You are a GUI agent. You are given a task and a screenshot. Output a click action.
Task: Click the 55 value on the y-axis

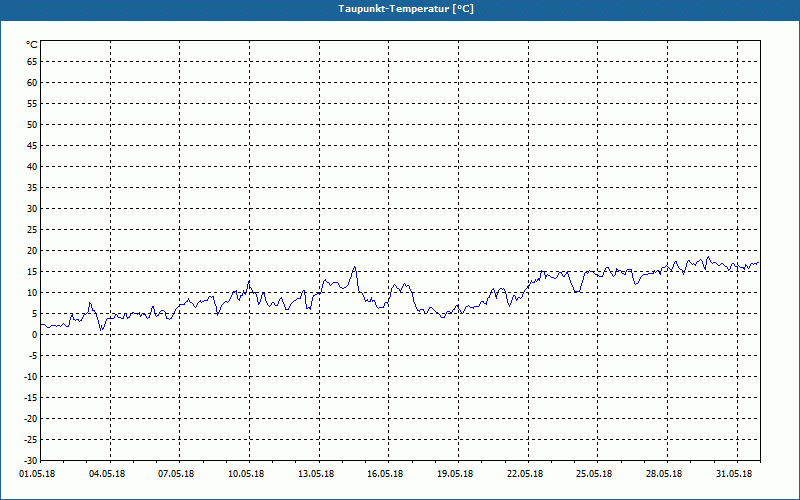click(x=32, y=104)
